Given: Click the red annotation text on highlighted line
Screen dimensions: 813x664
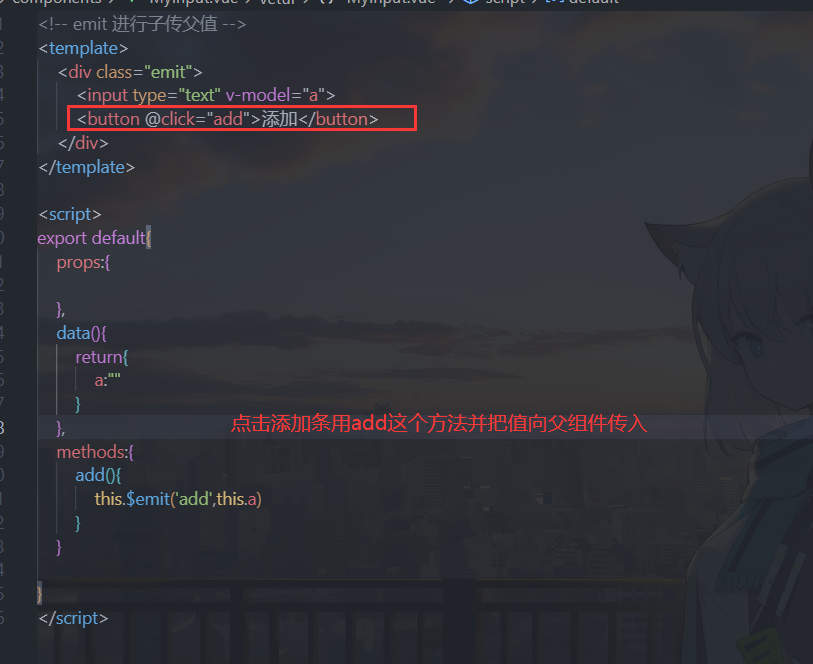Looking at the screenshot, I should pyautogui.click(x=439, y=423).
